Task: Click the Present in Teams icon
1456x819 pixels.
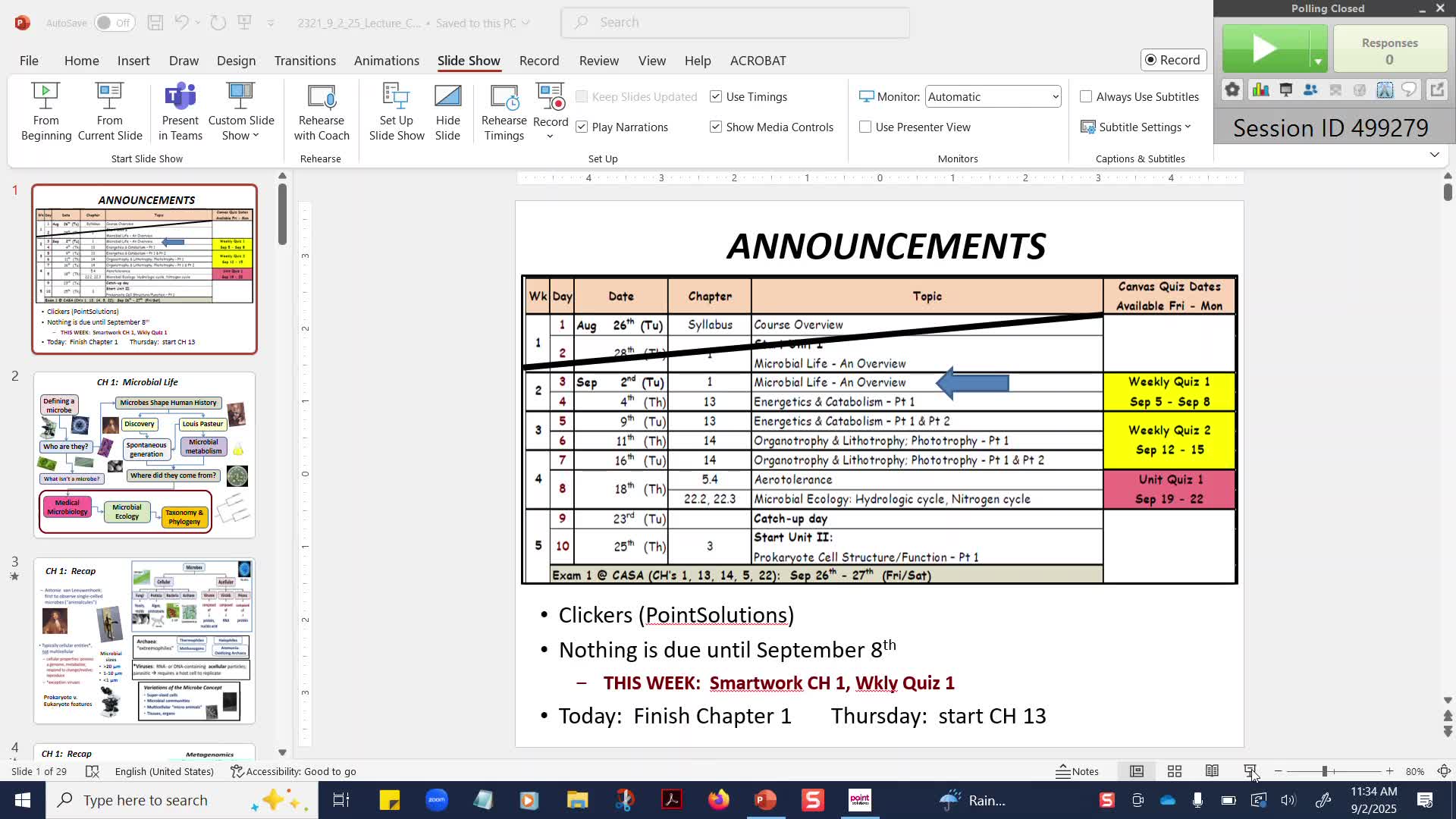Action: click(180, 97)
